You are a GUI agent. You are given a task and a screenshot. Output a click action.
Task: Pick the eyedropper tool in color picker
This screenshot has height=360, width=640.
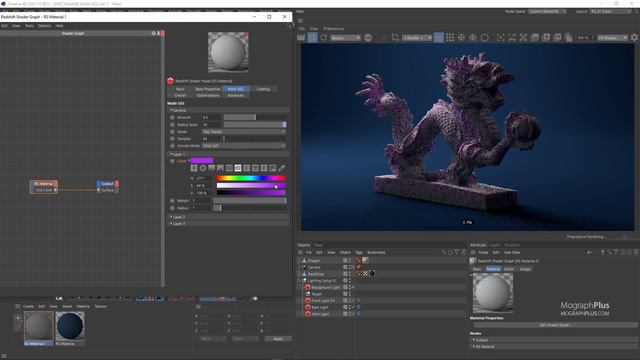point(282,168)
